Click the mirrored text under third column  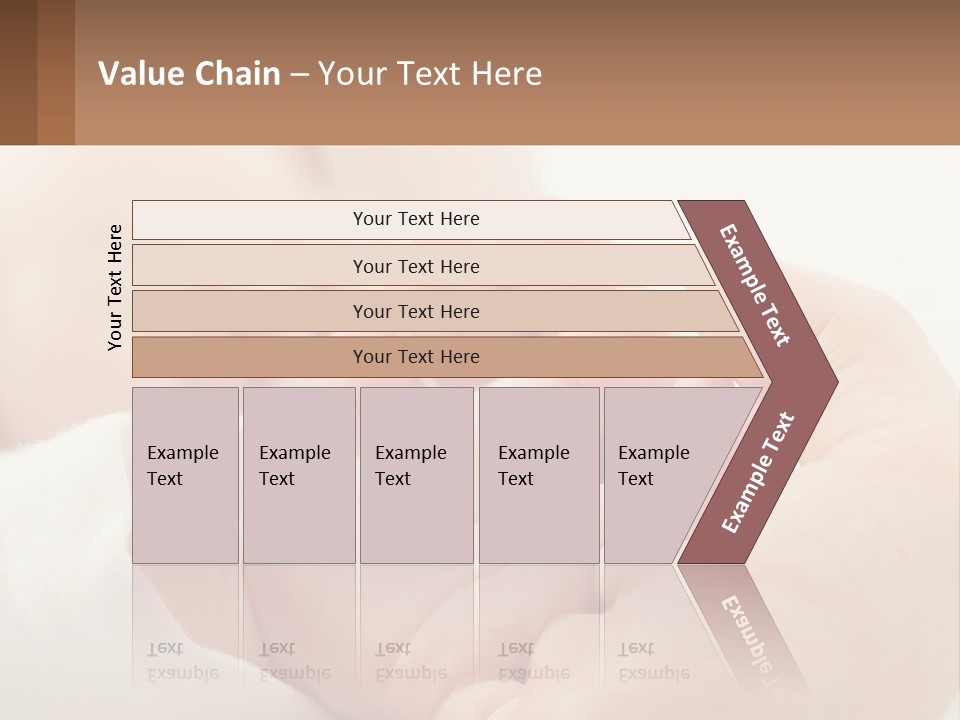click(411, 661)
